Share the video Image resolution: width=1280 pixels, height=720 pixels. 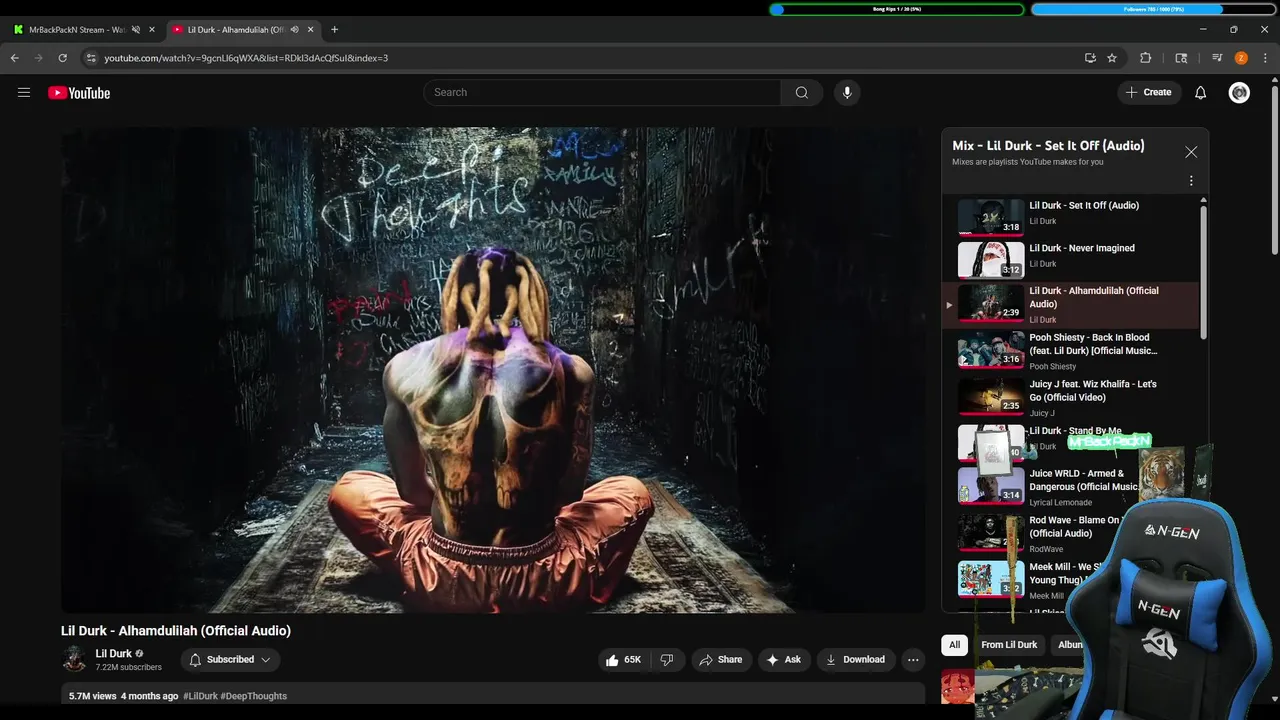720,660
